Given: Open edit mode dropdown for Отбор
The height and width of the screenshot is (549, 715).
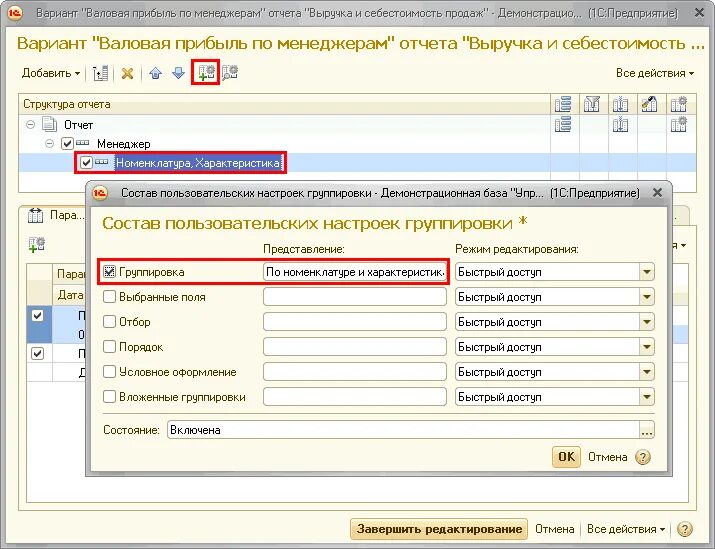Looking at the screenshot, I should pos(647,322).
